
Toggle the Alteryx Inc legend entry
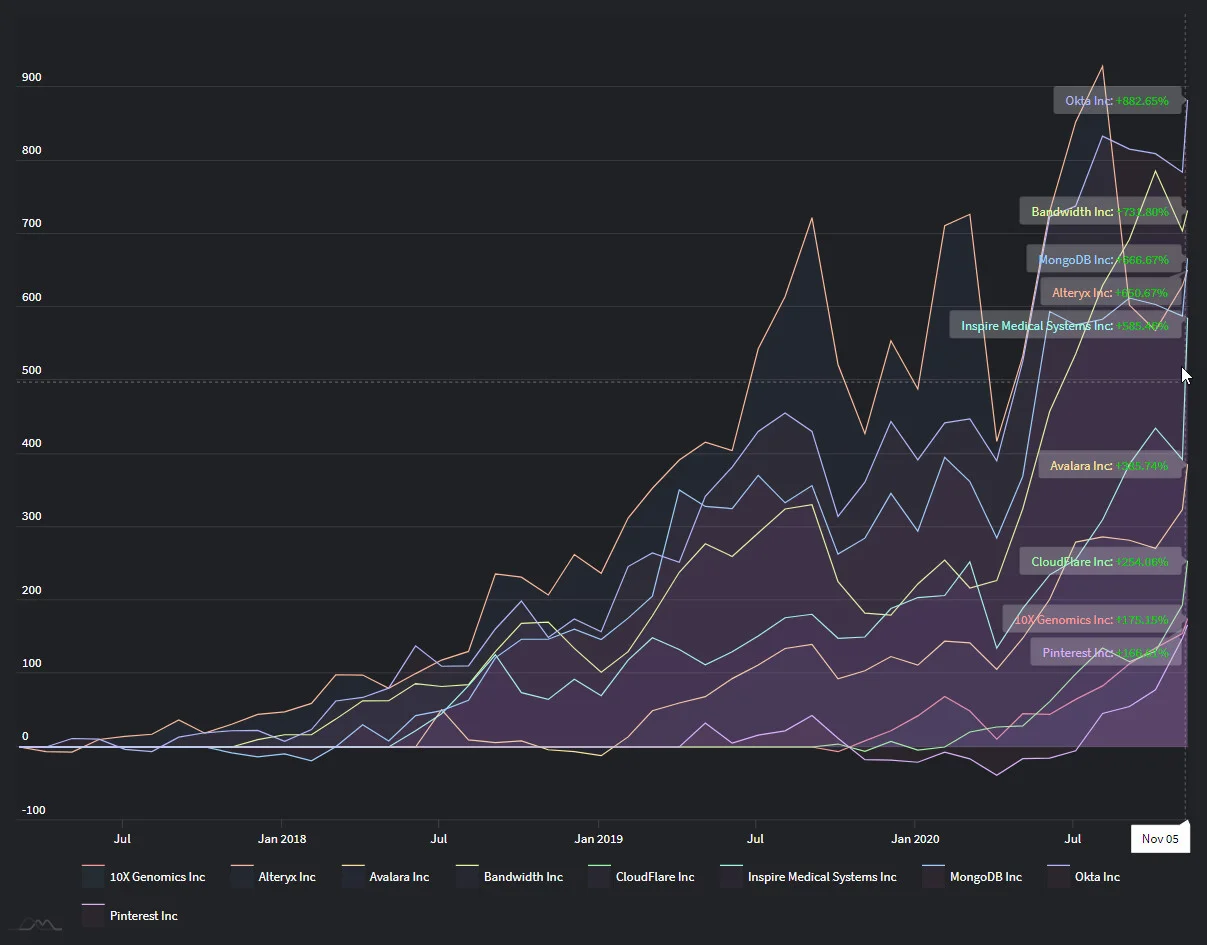click(273, 877)
